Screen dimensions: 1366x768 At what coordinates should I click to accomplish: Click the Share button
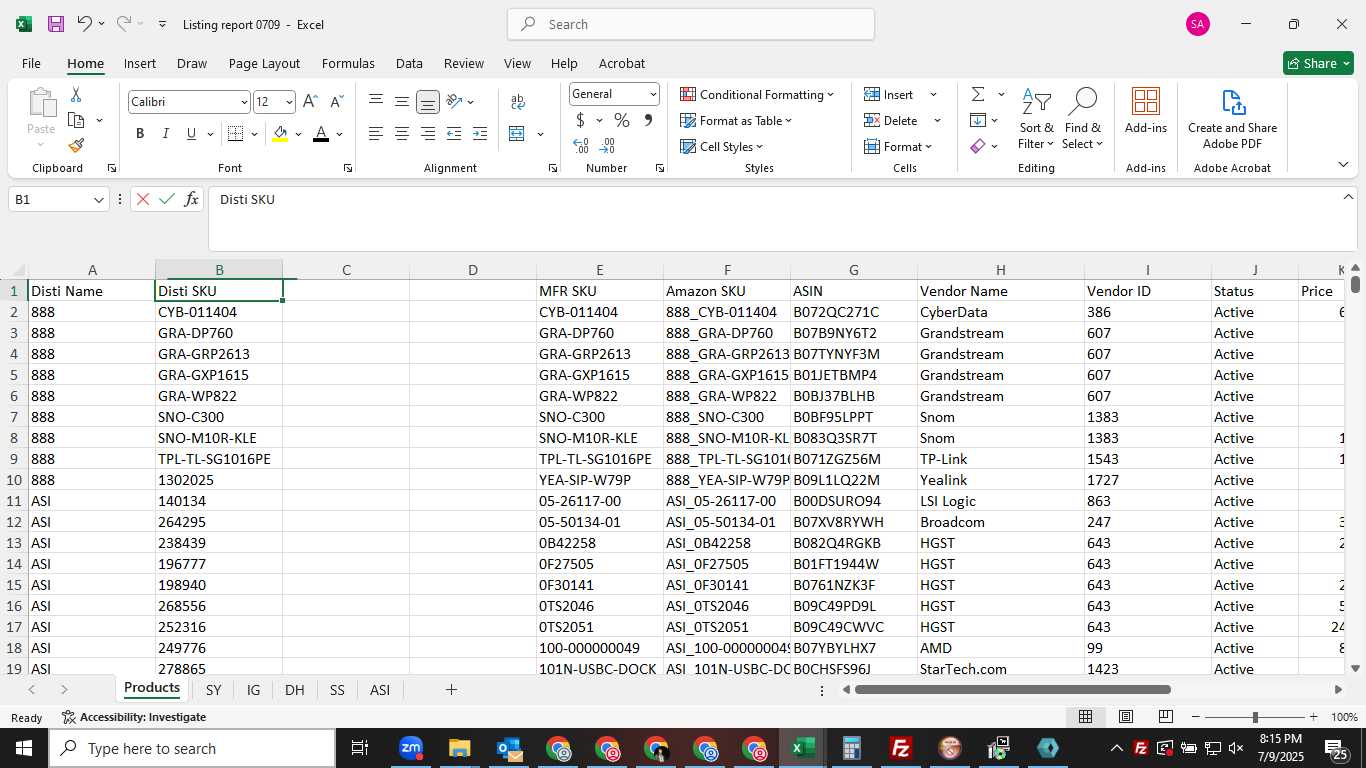[1318, 63]
